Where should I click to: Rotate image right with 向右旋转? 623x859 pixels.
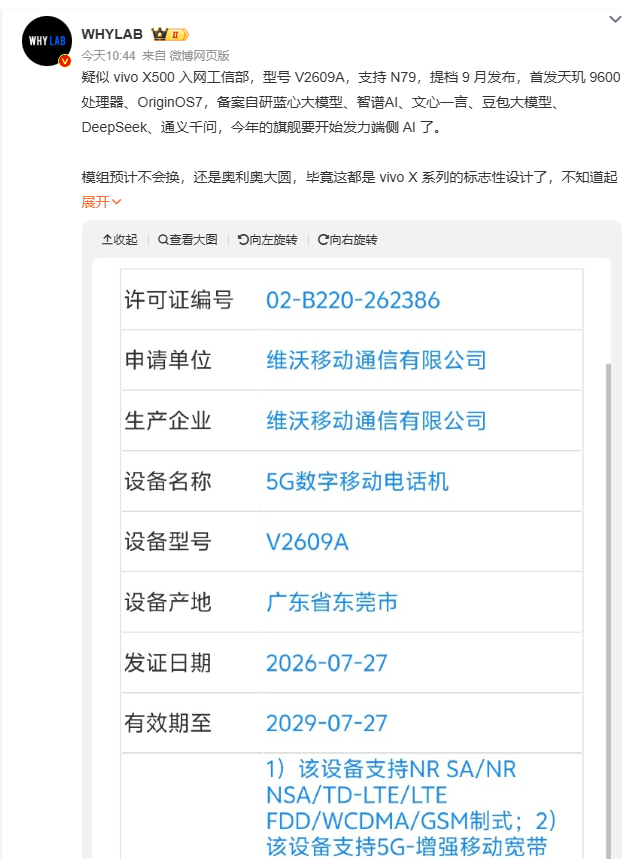coord(347,239)
